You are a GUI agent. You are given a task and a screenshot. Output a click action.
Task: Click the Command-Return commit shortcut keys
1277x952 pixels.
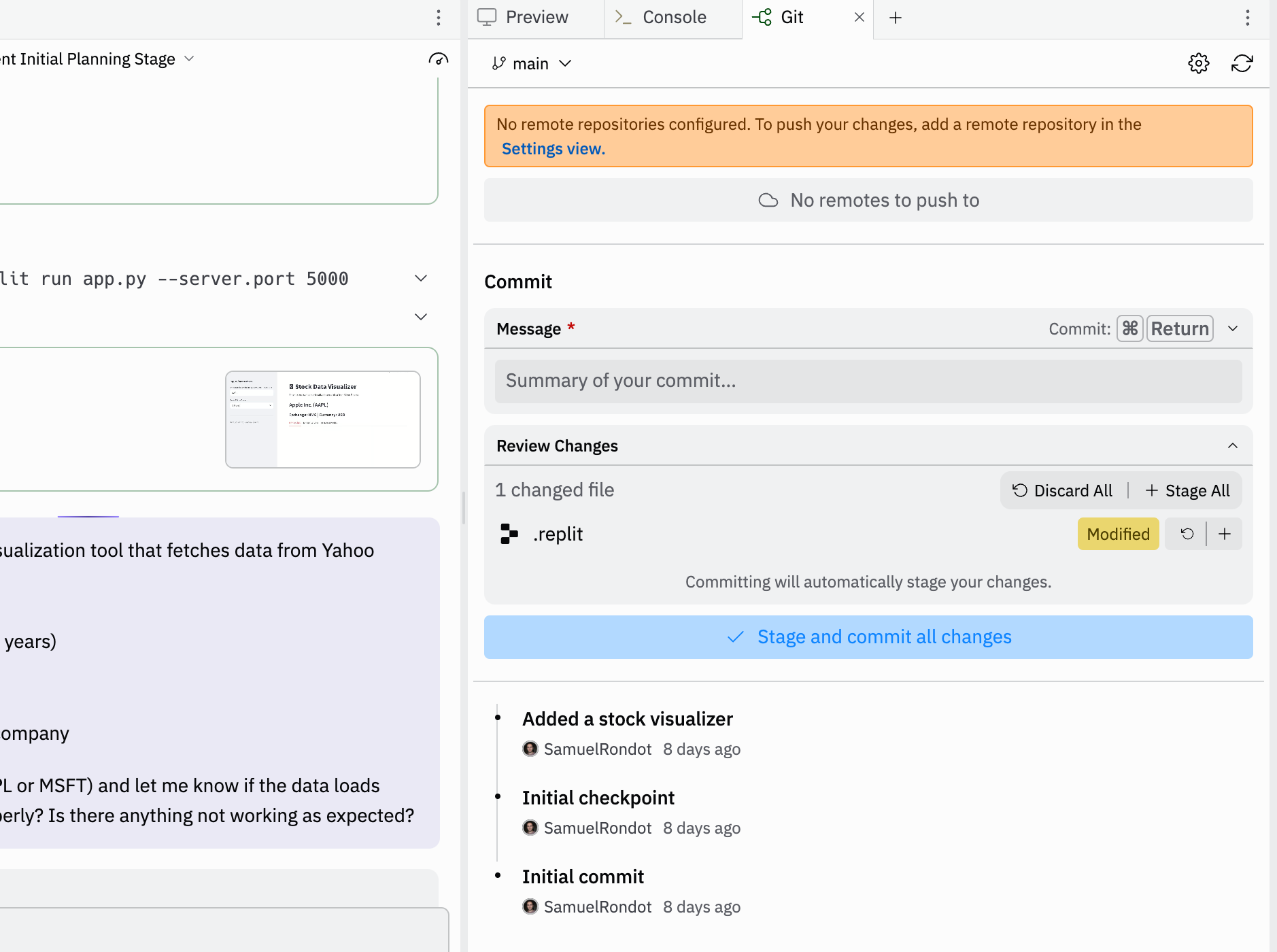pyautogui.click(x=1165, y=328)
